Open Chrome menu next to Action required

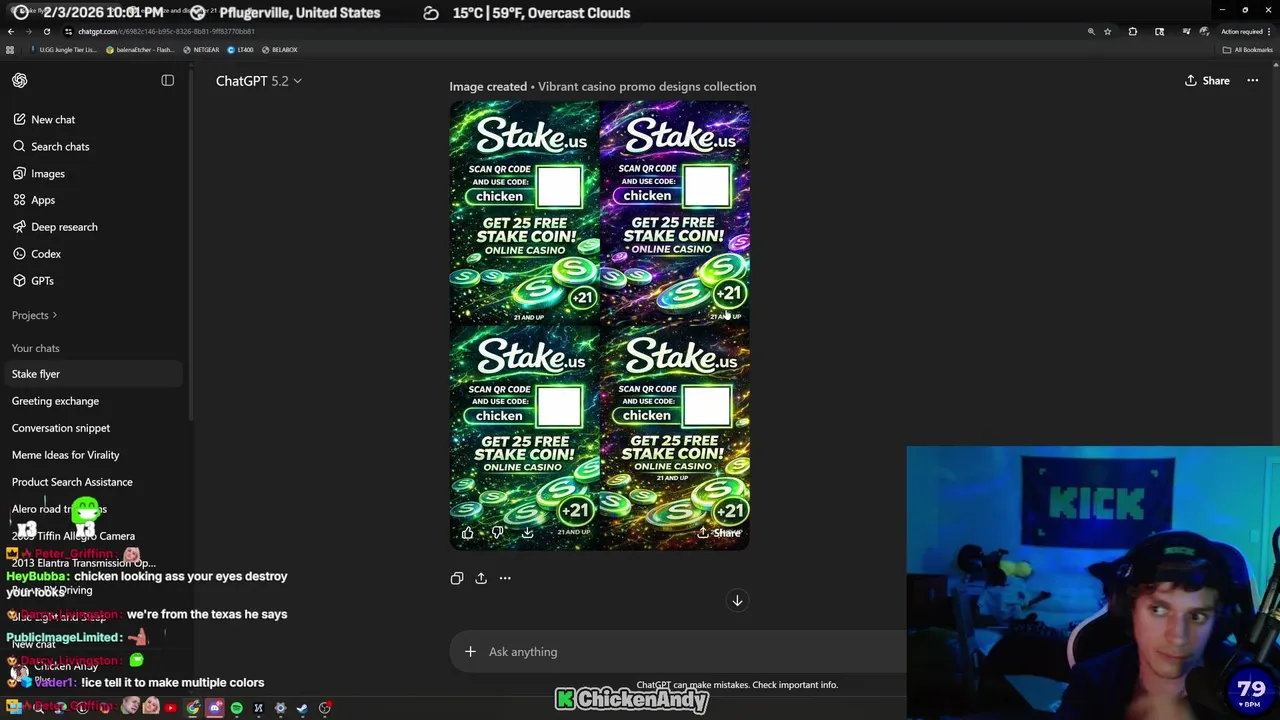[1269, 31]
